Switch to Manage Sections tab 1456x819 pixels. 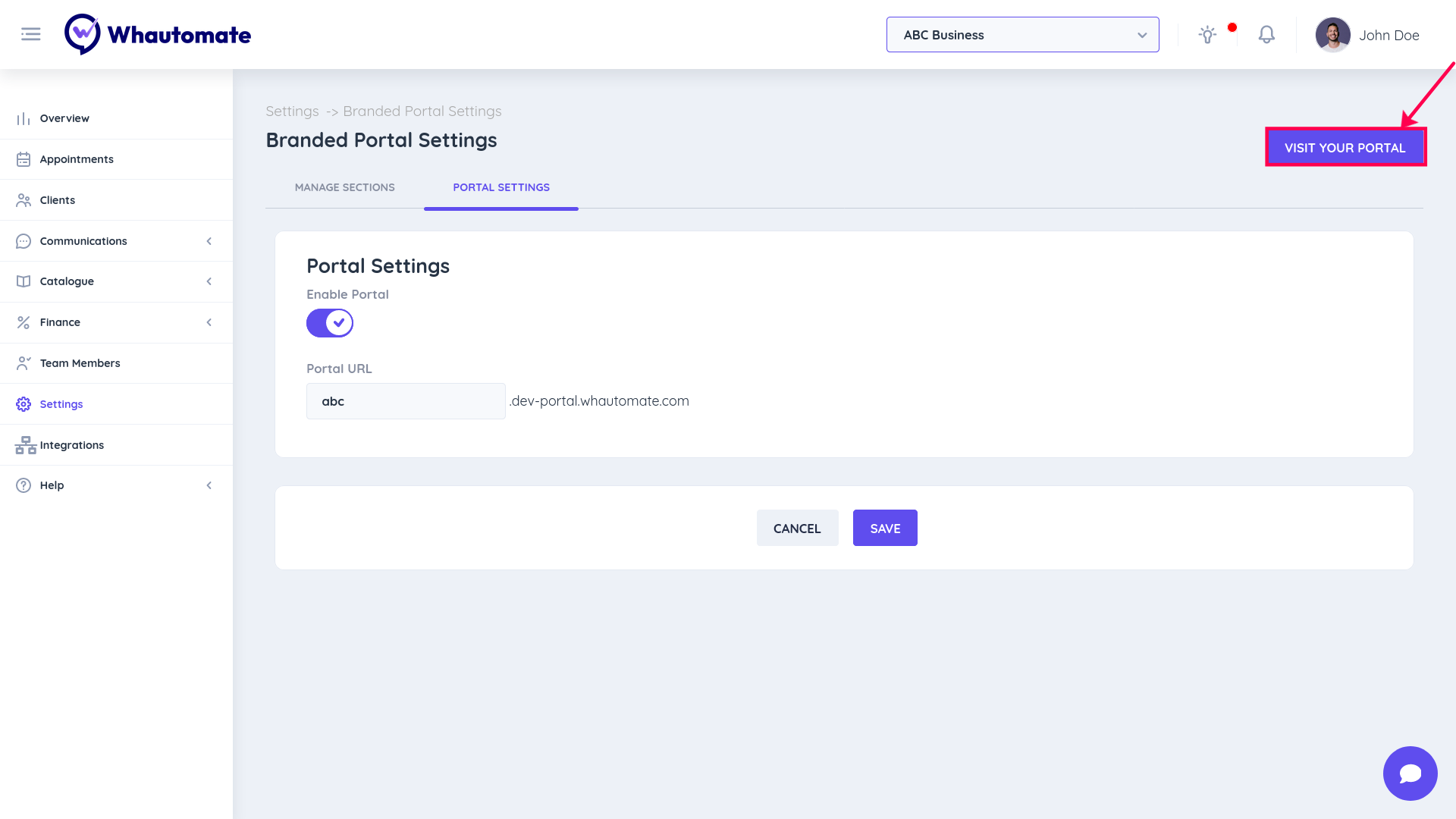pyautogui.click(x=344, y=187)
